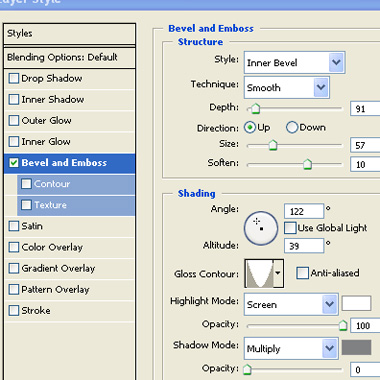Click the Angle value field
Viewport: 380px width, 380px height.
tap(304, 211)
